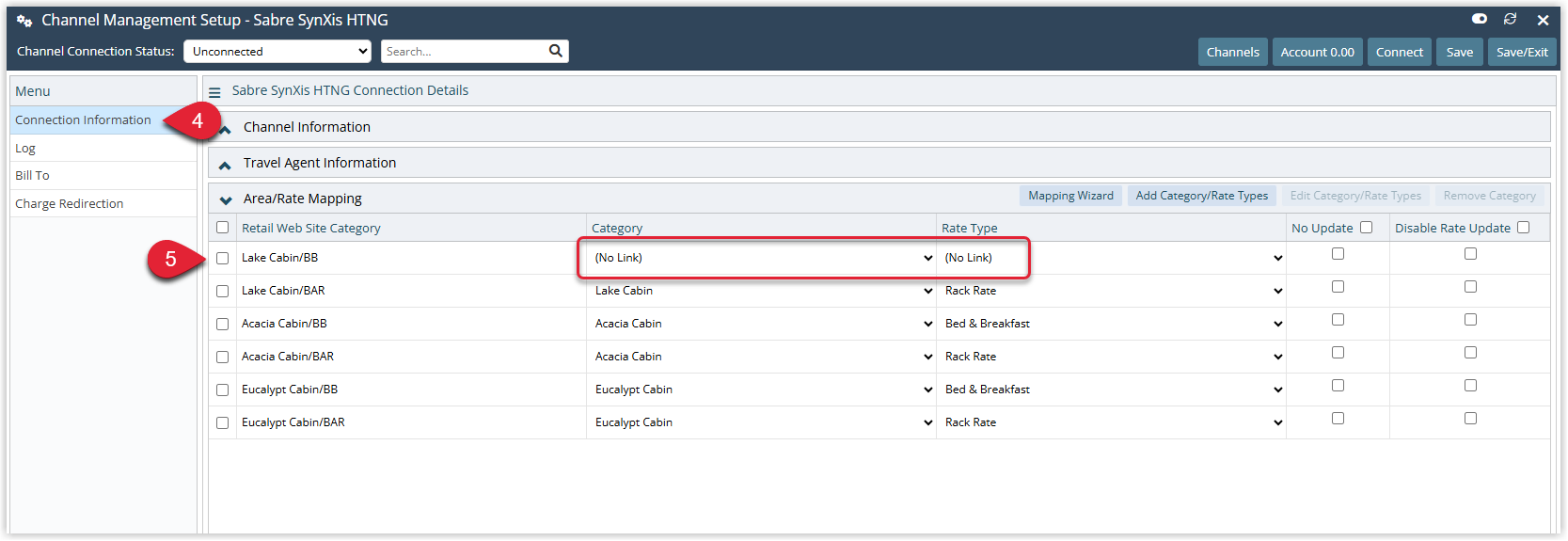Open Category dropdown for Eucalypt Cabin/BB
Screen dimensions: 1568x541
(x=762, y=390)
